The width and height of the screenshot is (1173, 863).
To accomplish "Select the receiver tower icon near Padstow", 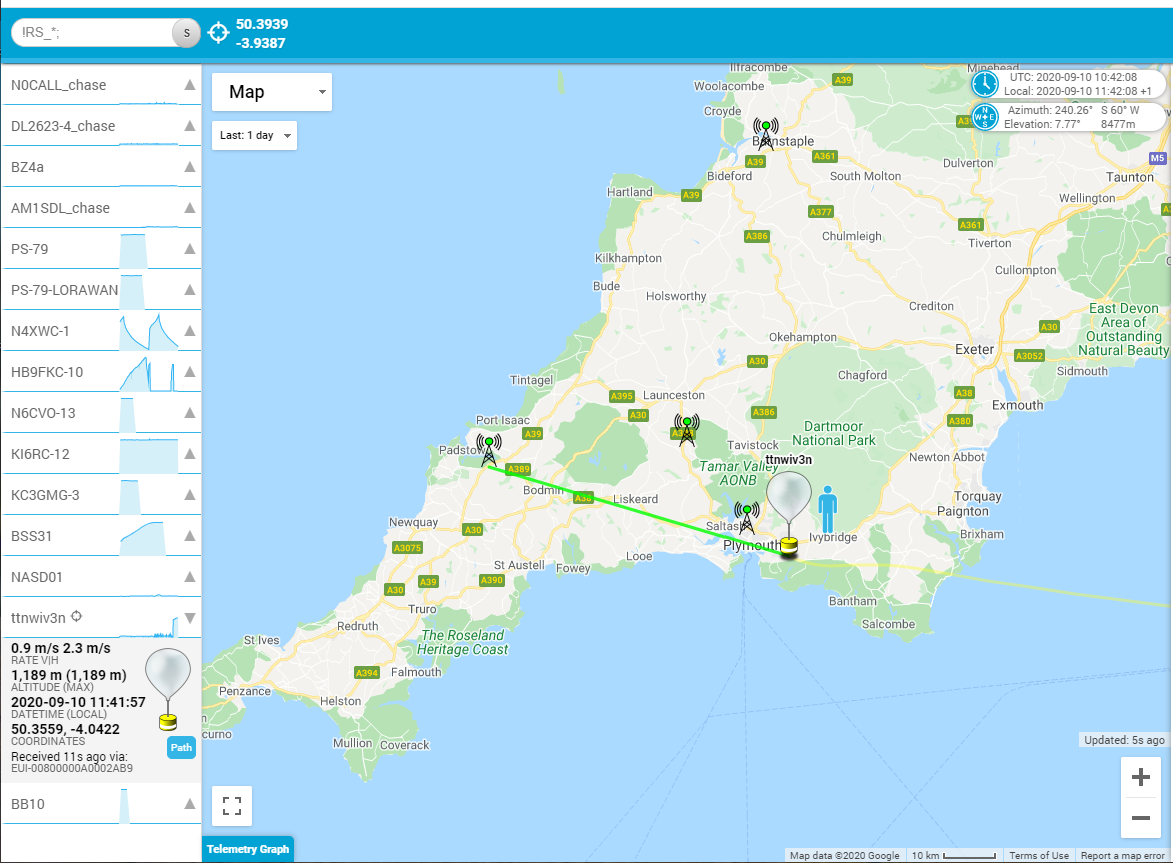I will point(489,451).
